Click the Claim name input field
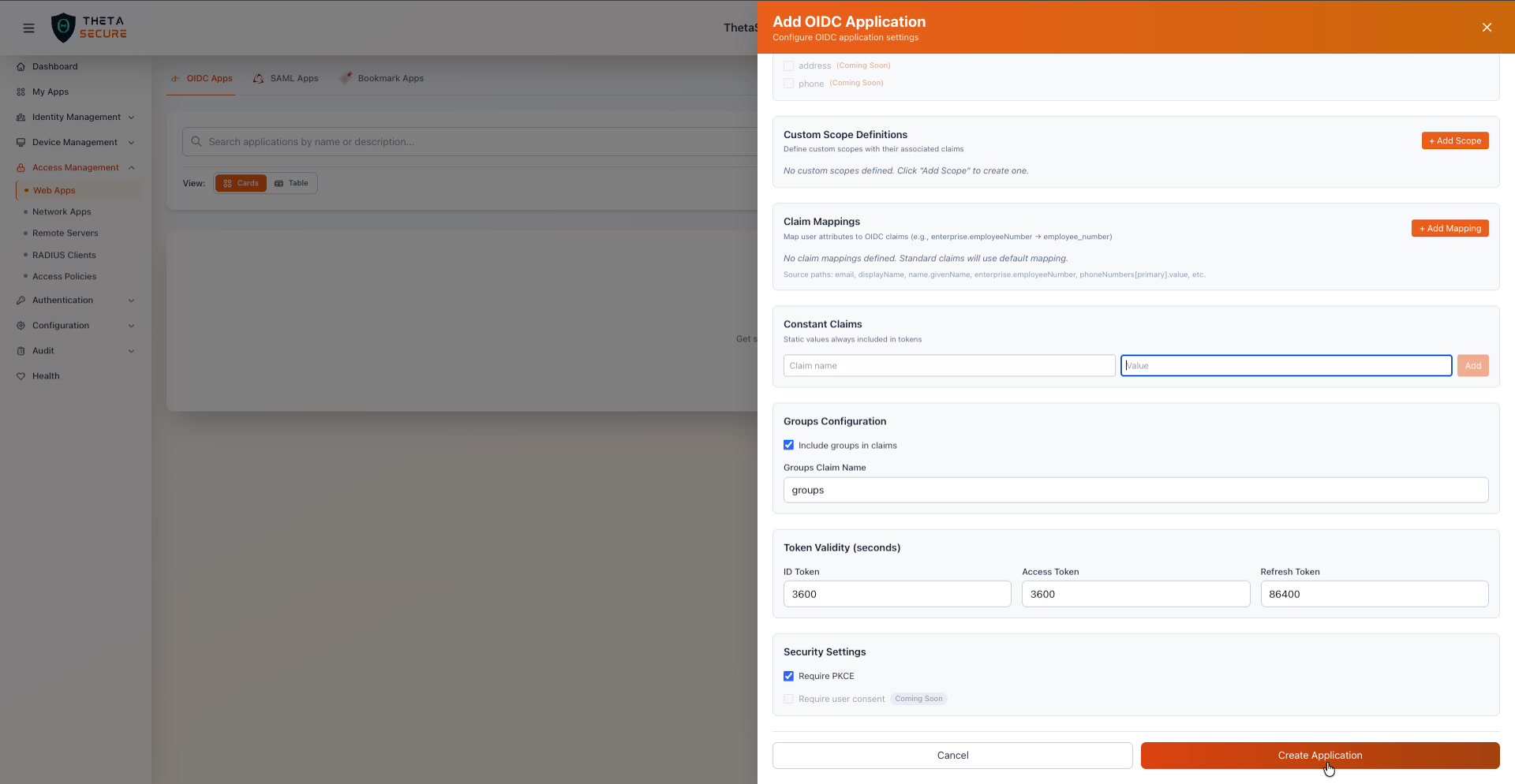Image resolution: width=1515 pixels, height=784 pixels. point(948,365)
